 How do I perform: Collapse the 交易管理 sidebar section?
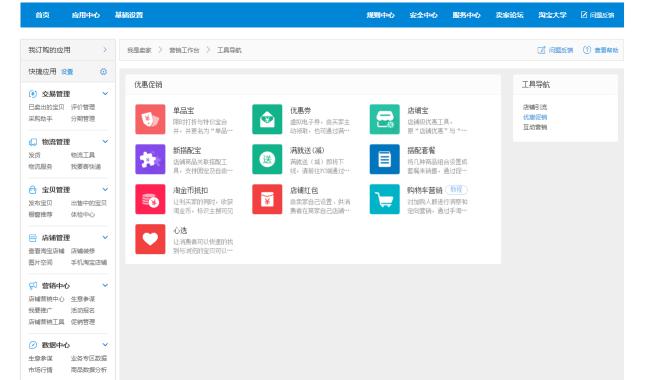point(105,94)
